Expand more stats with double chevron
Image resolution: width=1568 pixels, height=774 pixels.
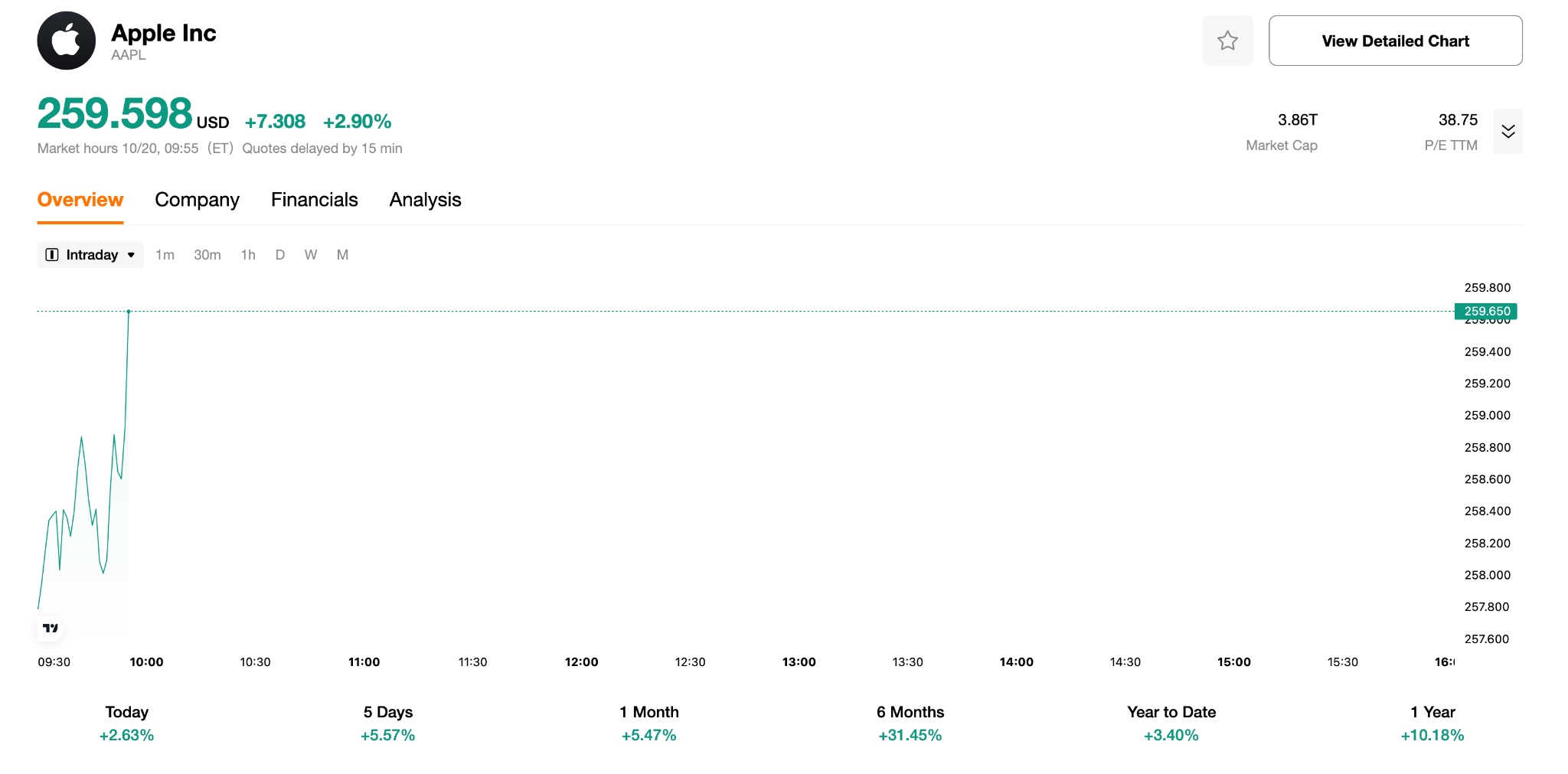(1508, 132)
